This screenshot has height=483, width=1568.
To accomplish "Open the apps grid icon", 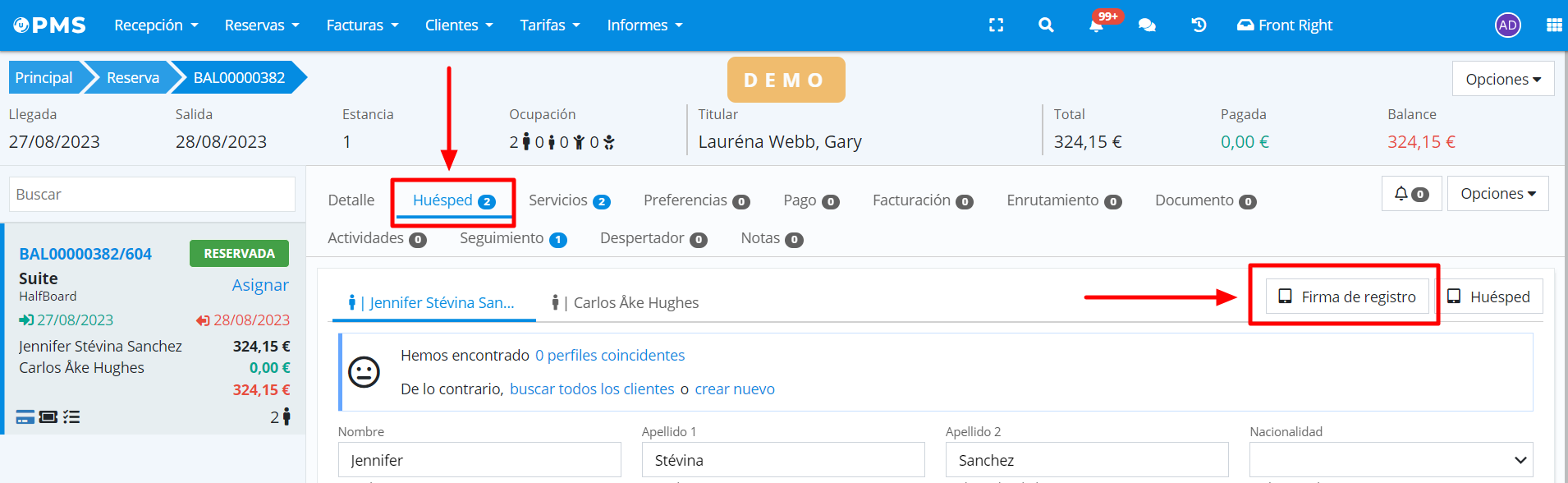I will pos(1553,25).
